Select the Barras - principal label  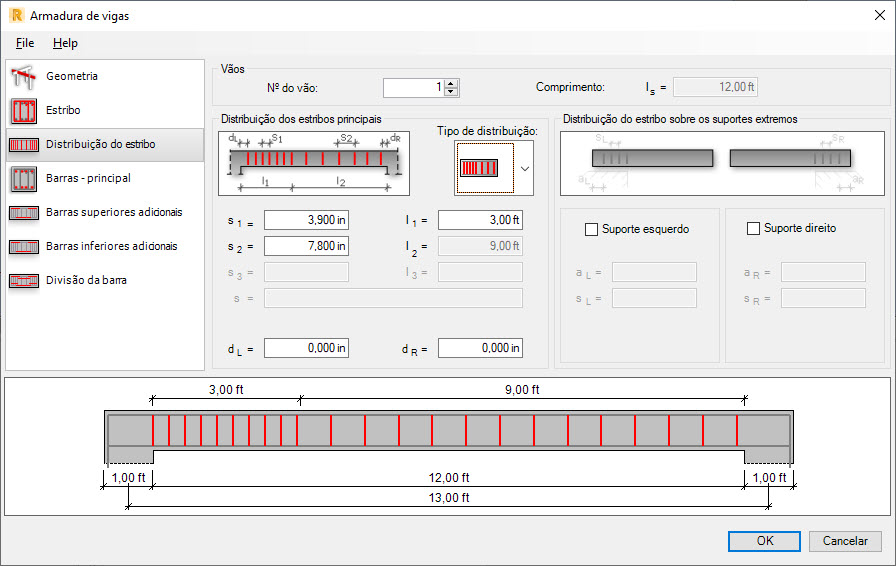click(x=89, y=178)
